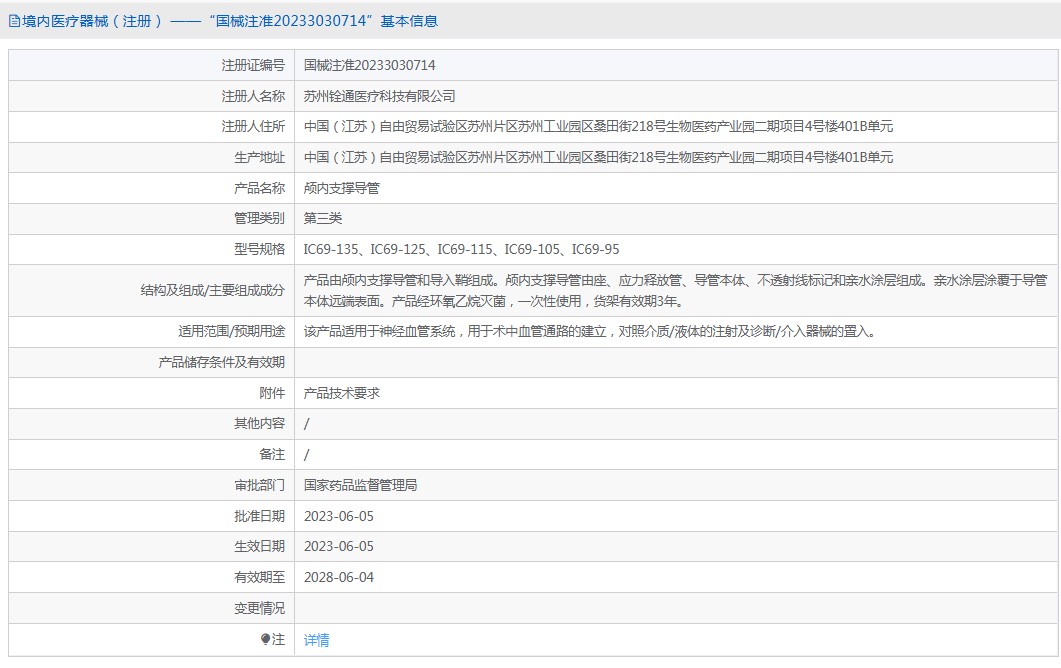This screenshot has height=668, width=1061.
Task: Click the 生效日期 value 2023-06-05
Action: (x=338, y=546)
